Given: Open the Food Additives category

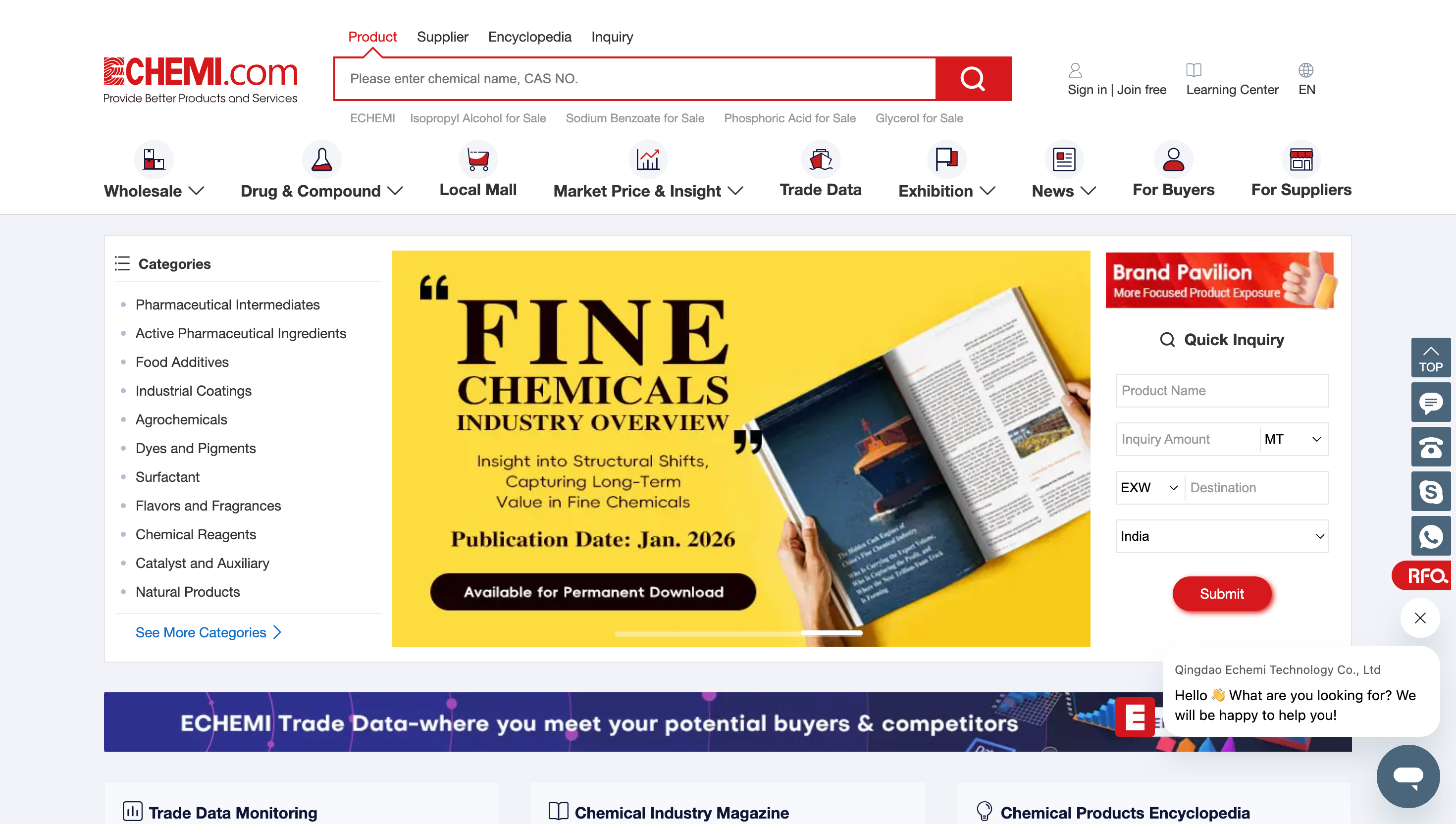Looking at the screenshot, I should 182,362.
